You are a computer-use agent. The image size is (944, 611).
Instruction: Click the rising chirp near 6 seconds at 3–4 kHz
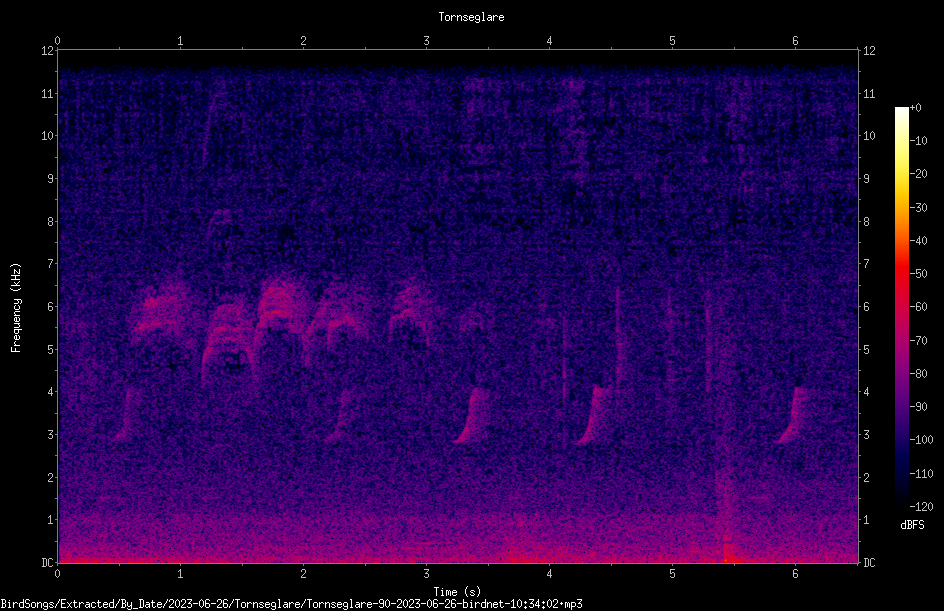(794, 415)
